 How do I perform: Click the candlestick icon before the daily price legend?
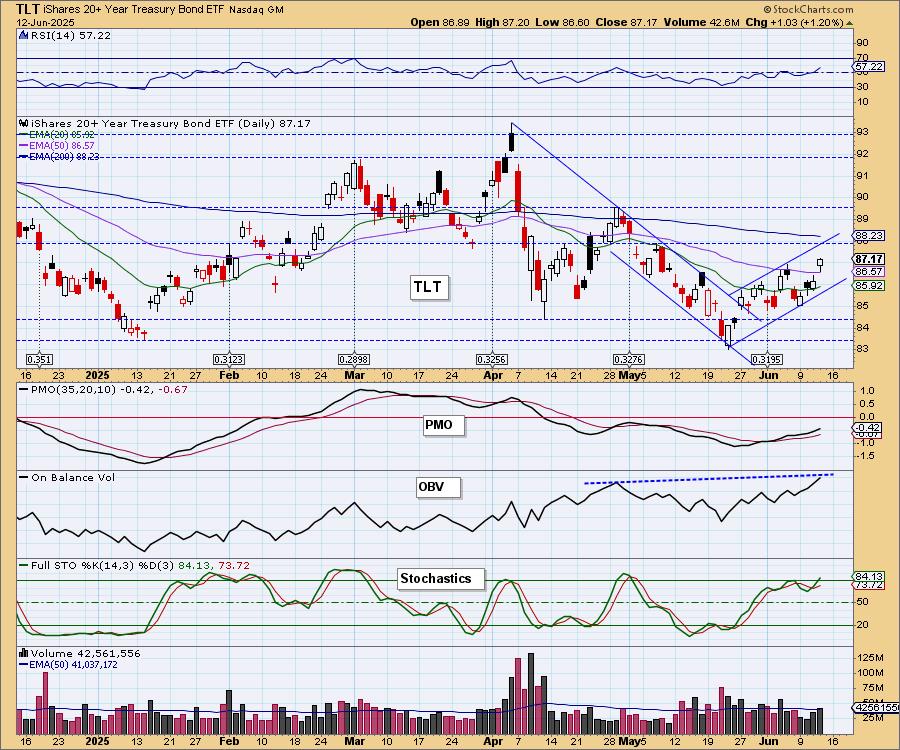24,123
